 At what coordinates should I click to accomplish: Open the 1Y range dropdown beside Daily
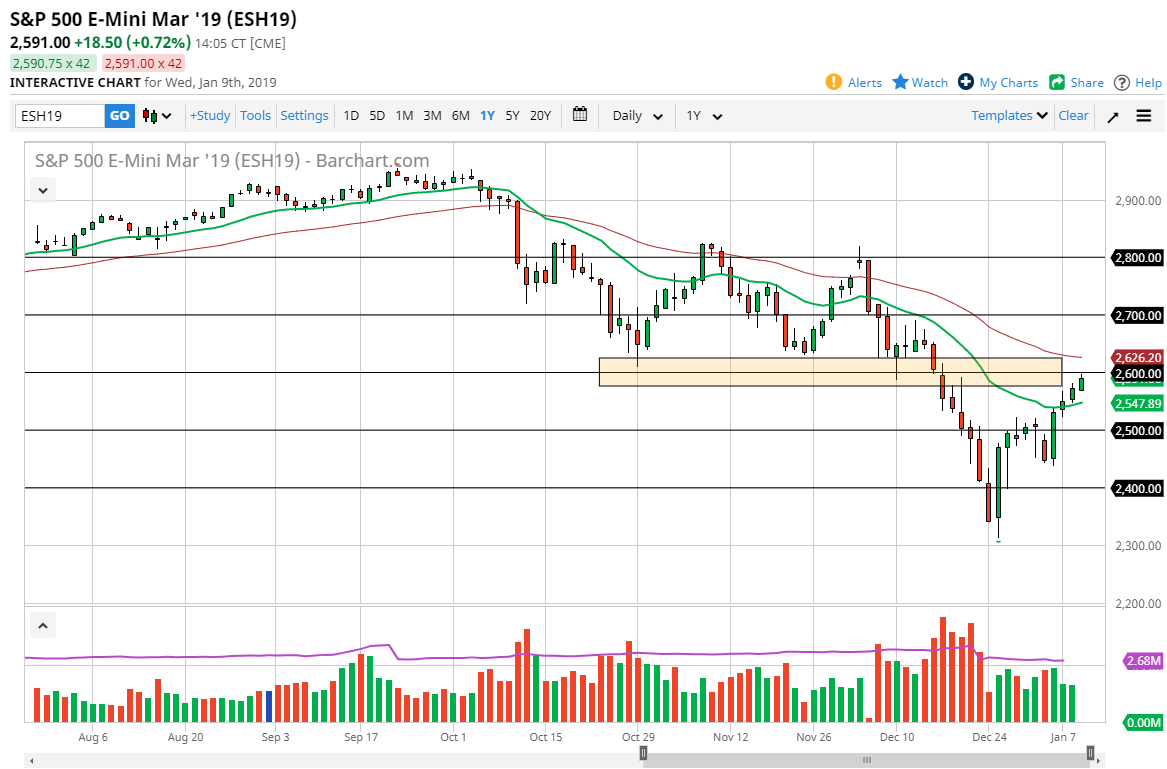[703, 115]
